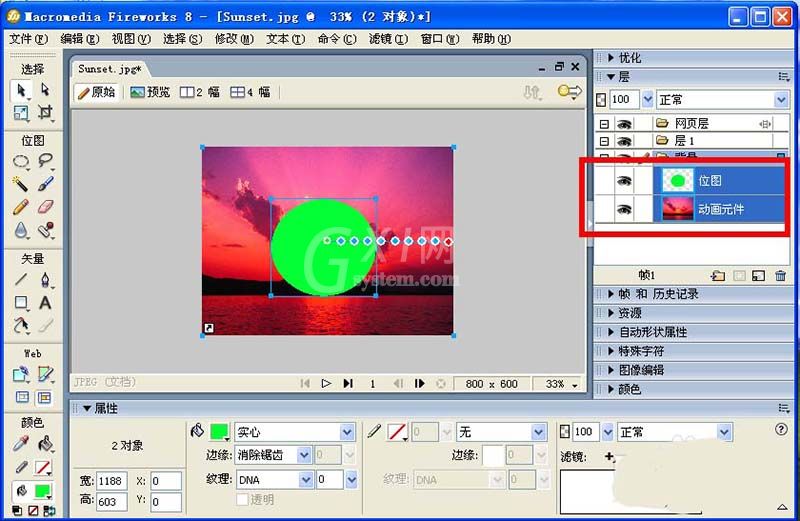Open the properties fill color swatch

pyautogui.click(x=219, y=432)
